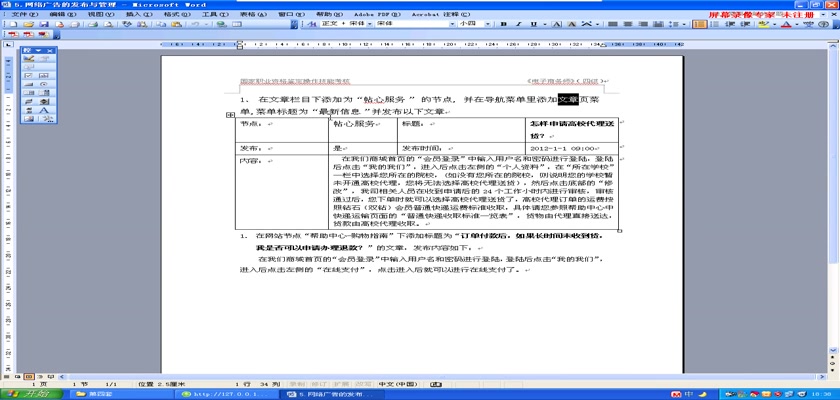
Task: Open the highlight color dropdown arrow
Action: click(x=775, y=24)
